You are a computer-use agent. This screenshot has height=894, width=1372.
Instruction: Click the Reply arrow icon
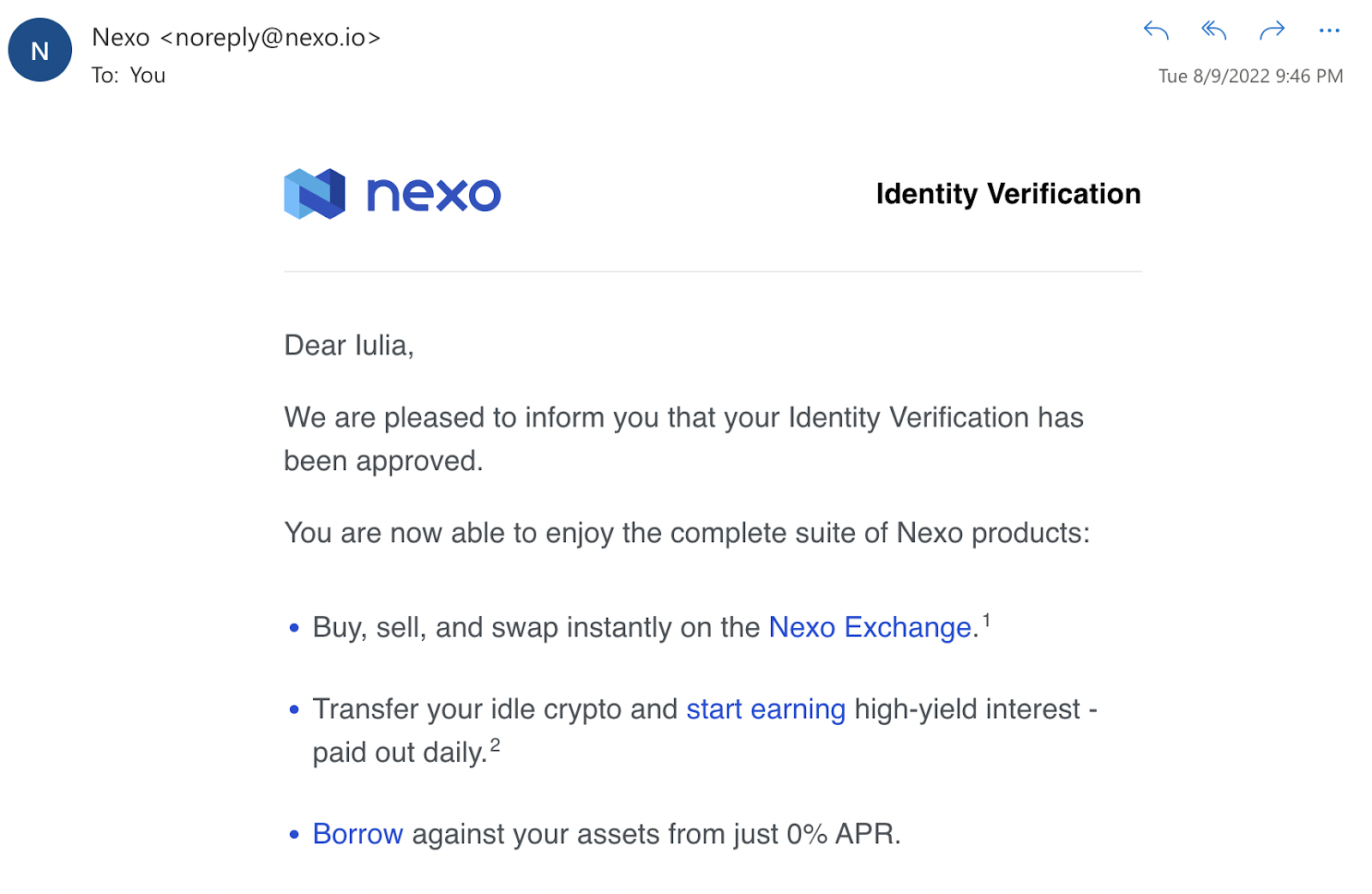coord(1156,31)
